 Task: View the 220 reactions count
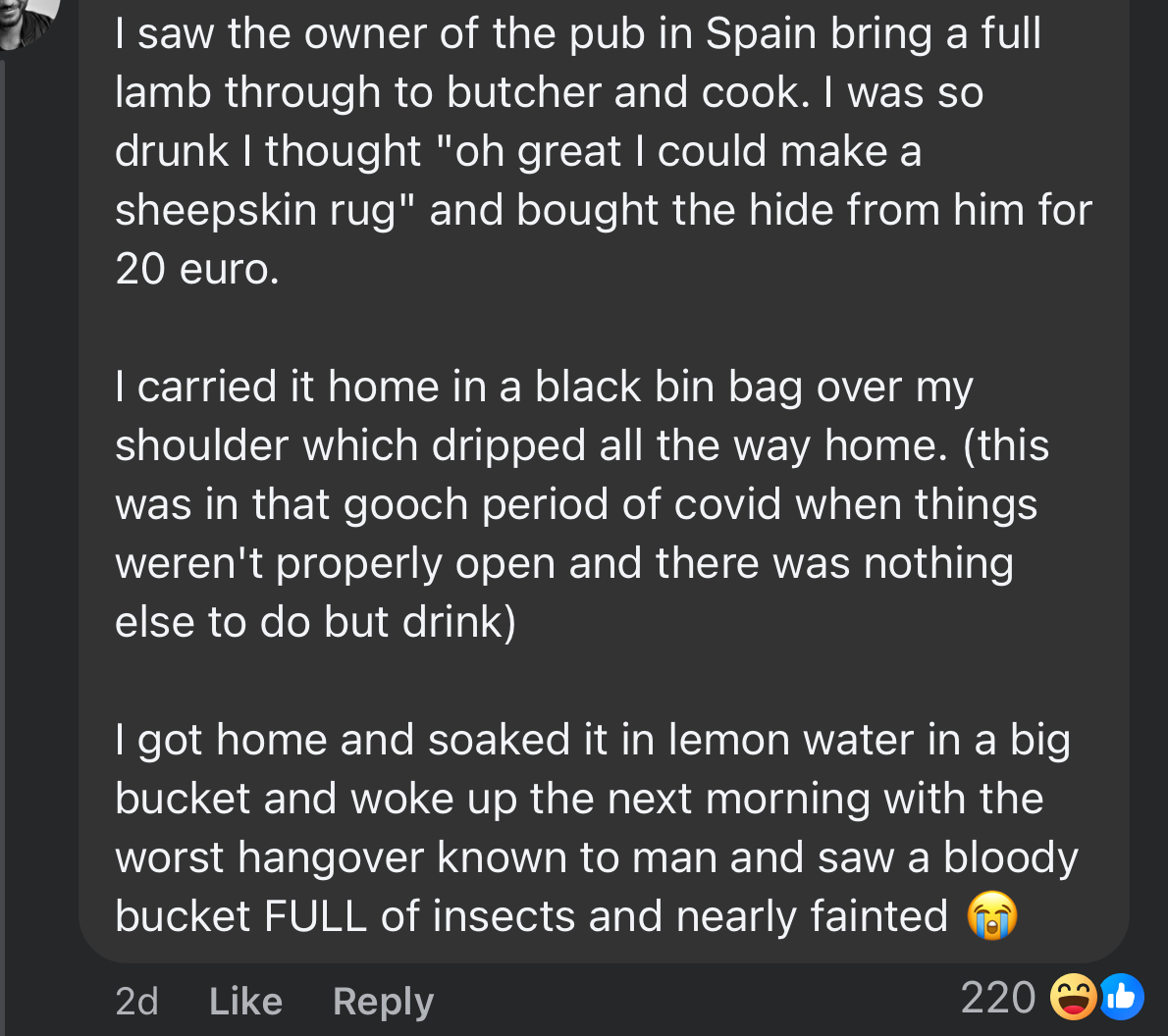coord(997,998)
